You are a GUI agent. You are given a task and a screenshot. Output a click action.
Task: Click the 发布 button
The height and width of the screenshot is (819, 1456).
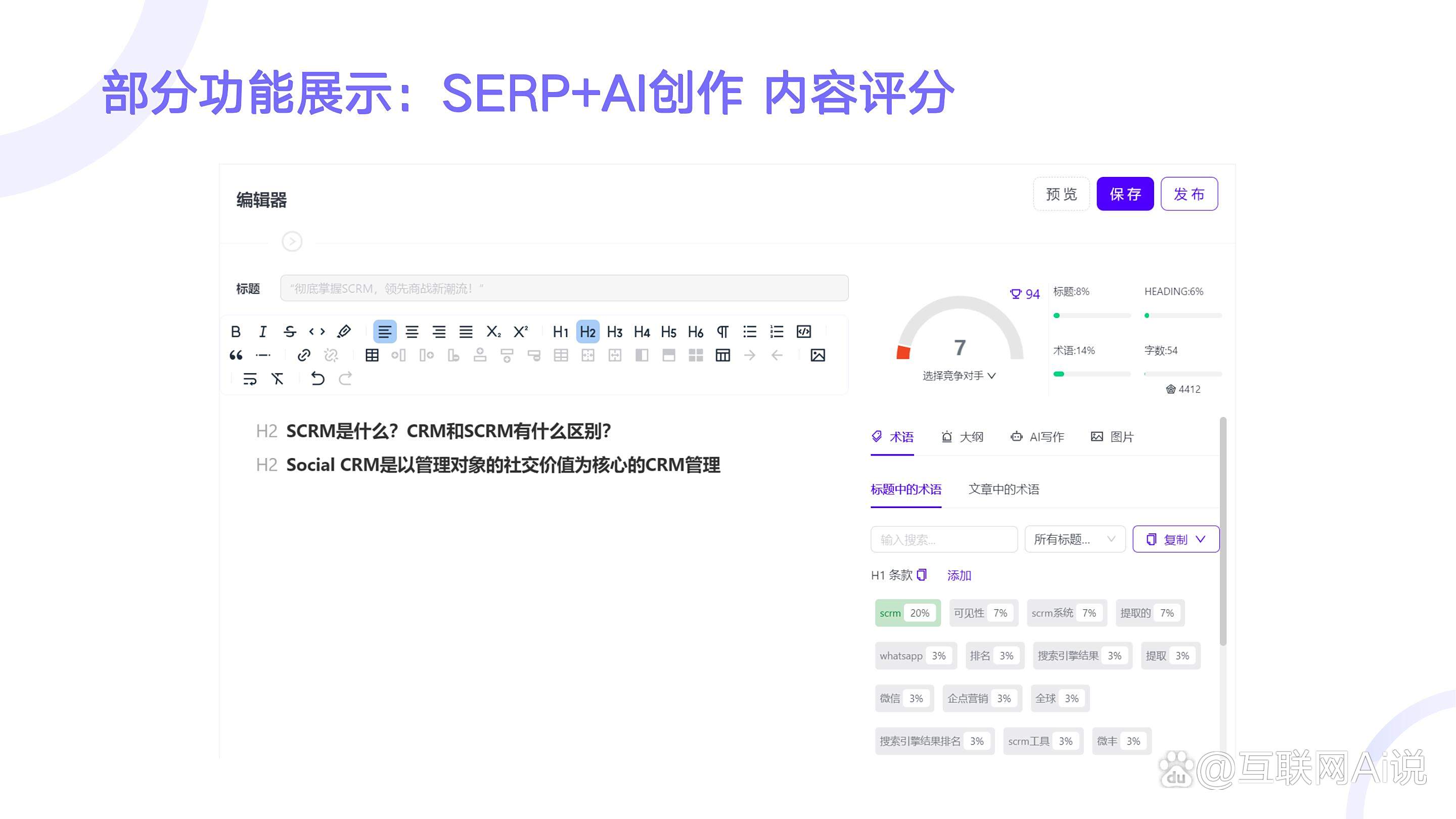point(1189,194)
